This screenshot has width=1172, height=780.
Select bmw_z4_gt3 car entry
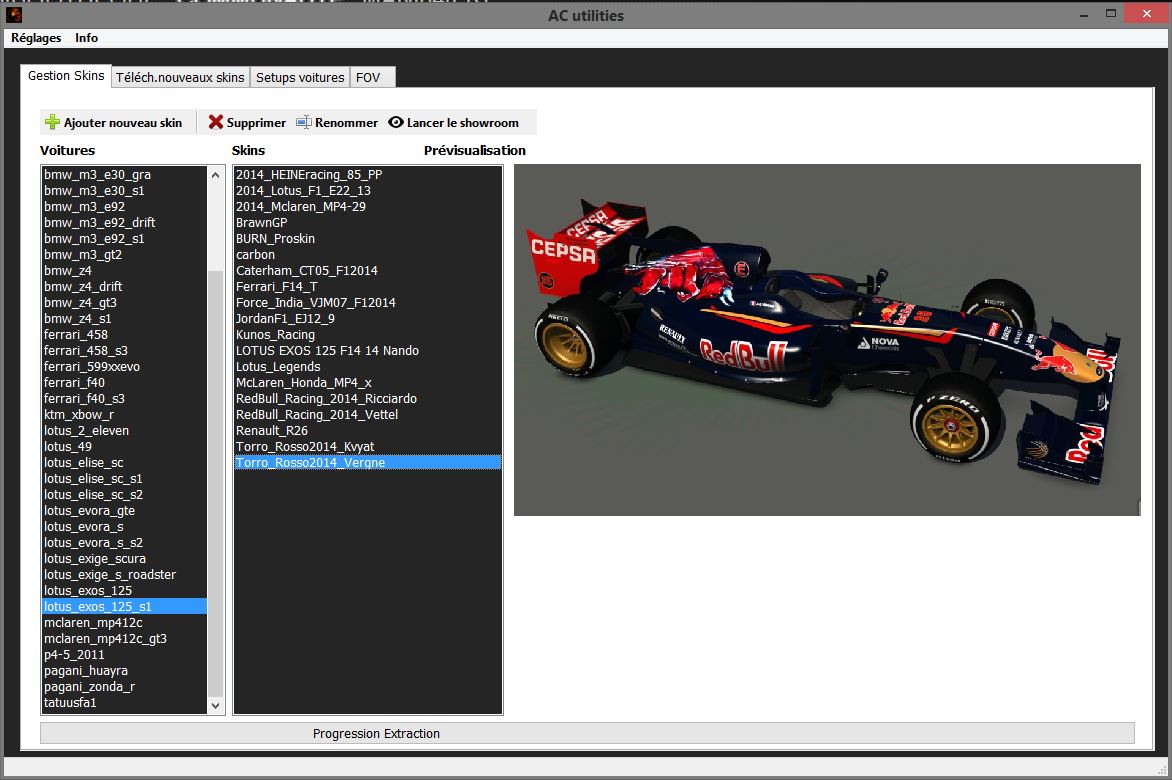pyautogui.click(x=124, y=303)
